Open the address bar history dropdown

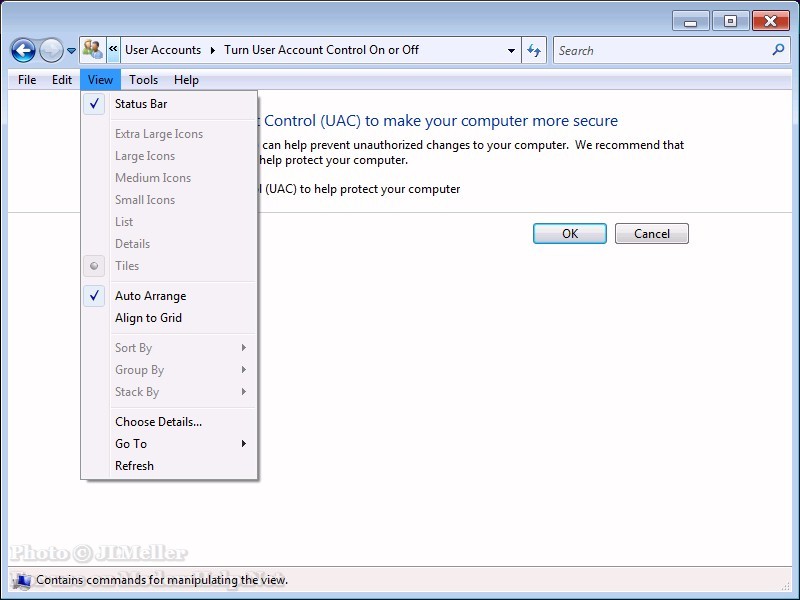(x=511, y=51)
